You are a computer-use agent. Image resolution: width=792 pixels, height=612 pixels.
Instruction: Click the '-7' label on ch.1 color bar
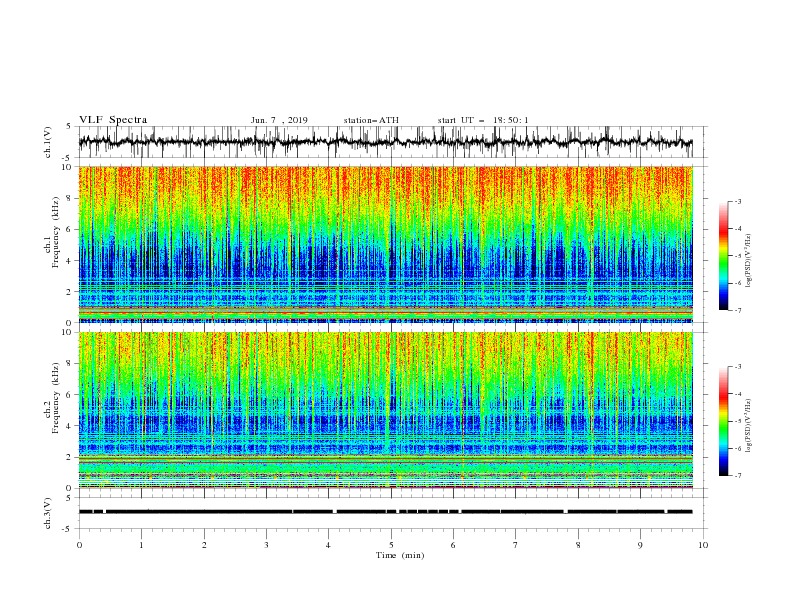click(738, 310)
